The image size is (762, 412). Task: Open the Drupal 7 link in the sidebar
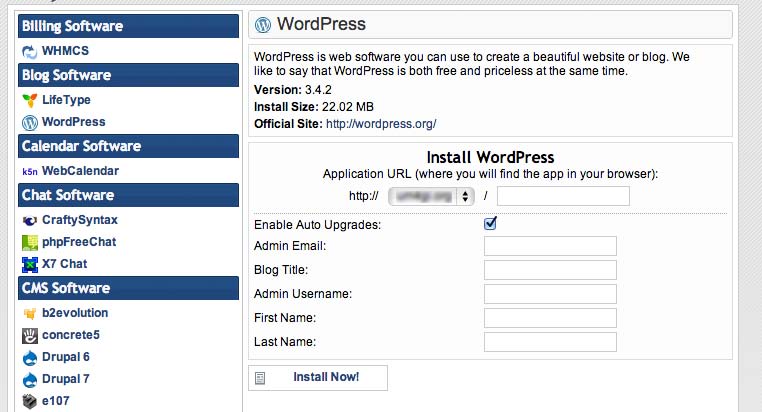pyautogui.click(x=66, y=379)
